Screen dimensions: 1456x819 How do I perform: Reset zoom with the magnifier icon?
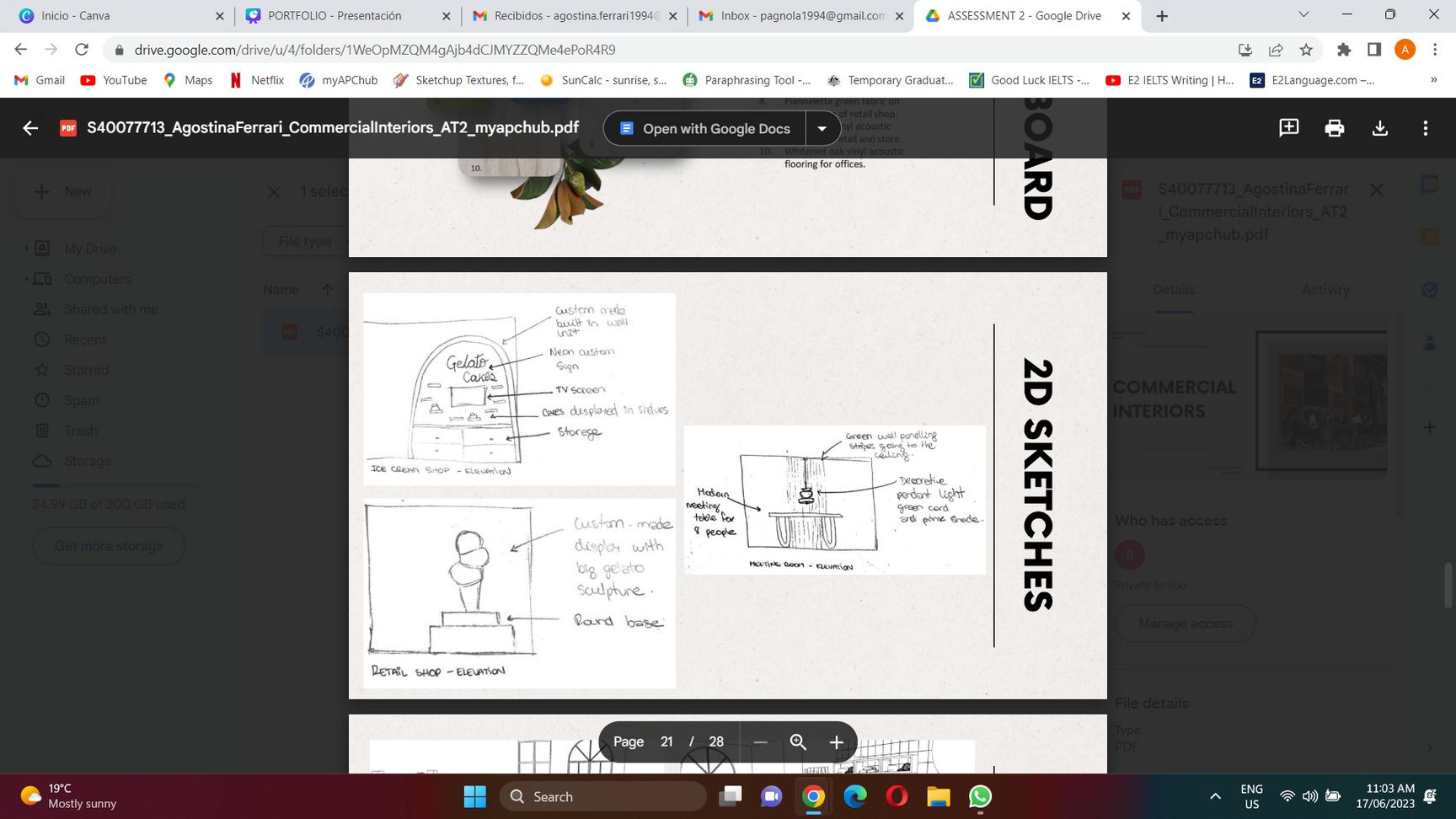[x=798, y=742]
